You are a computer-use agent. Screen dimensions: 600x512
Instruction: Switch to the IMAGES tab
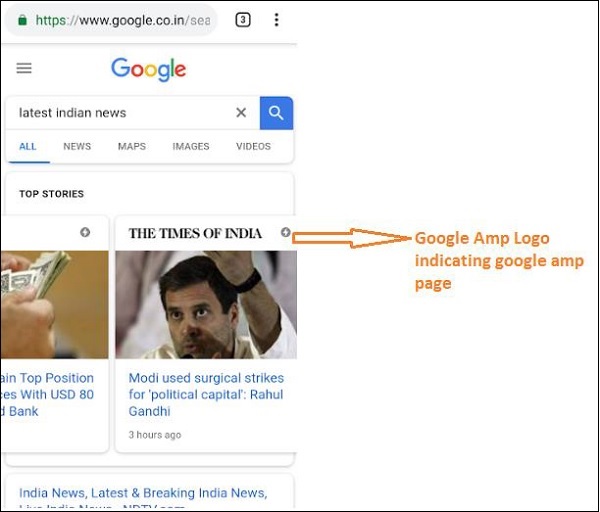coord(191,146)
